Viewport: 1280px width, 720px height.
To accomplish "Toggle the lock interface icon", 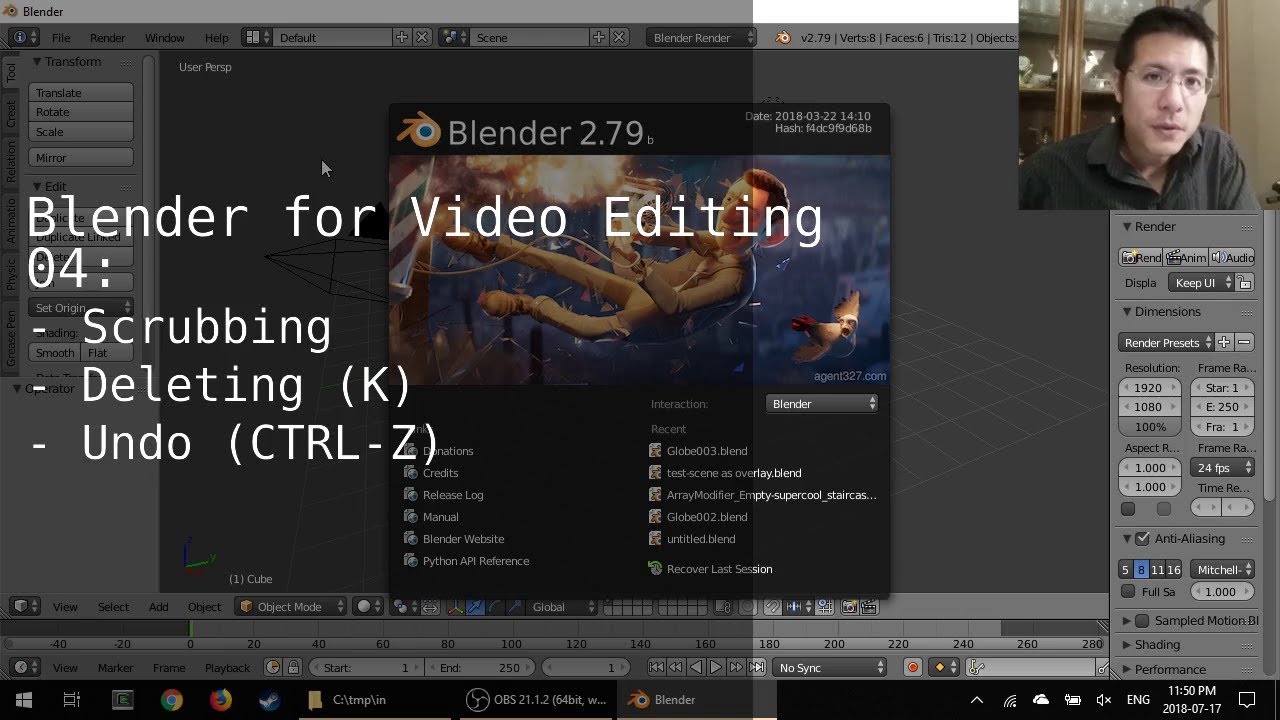I will (x=1245, y=283).
